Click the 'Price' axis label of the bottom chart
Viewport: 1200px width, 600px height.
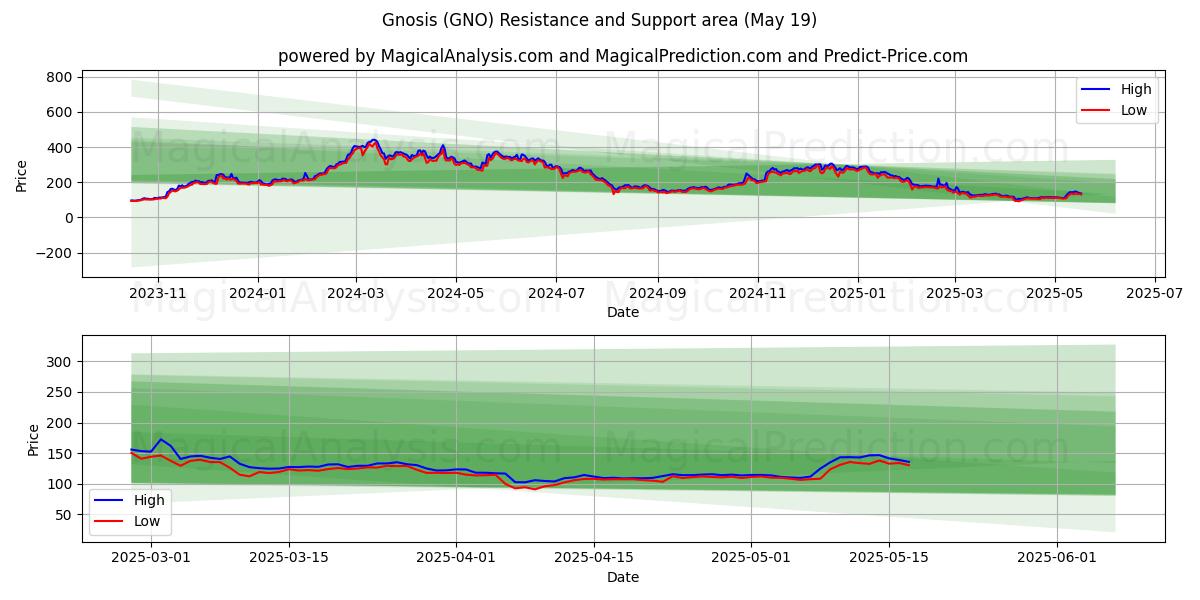(34, 440)
